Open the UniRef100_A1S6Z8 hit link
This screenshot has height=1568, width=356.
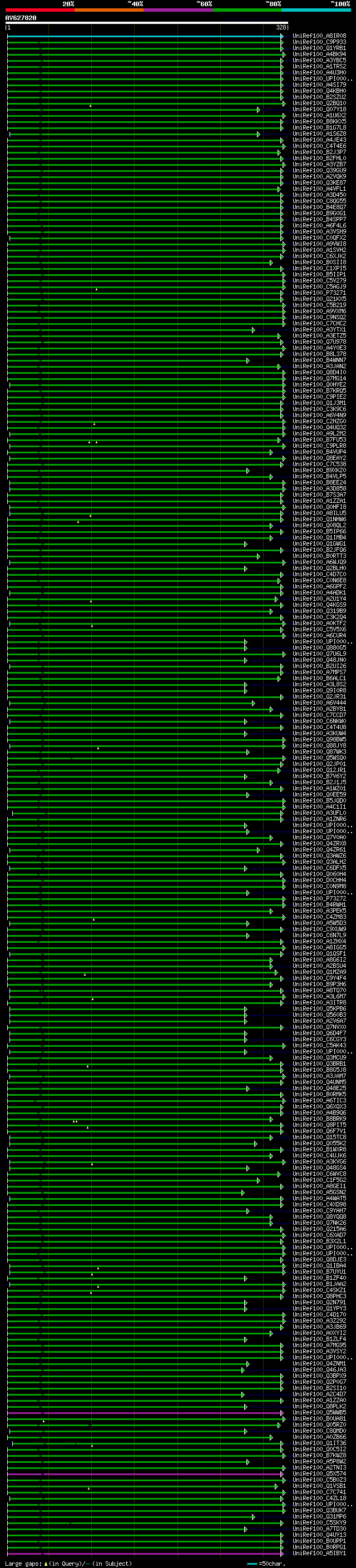pos(319,134)
